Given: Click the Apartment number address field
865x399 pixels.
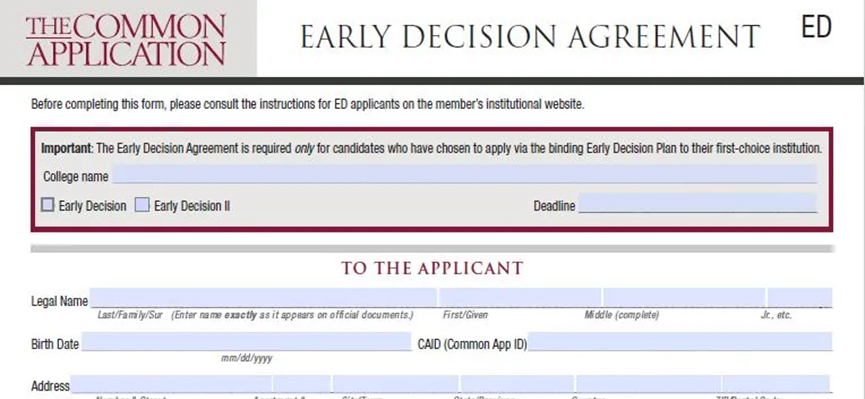Looking at the screenshot, I should 302,384.
